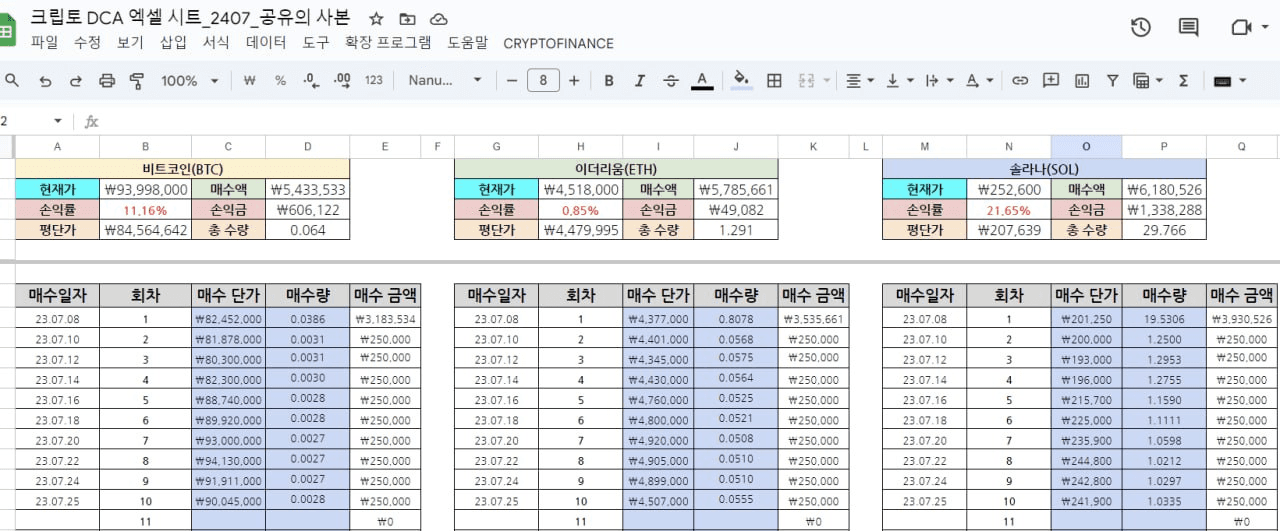Open the 삽입 menu
Image resolution: width=1280 pixels, height=531 pixels.
pyautogui.click(x=173, y=43)
